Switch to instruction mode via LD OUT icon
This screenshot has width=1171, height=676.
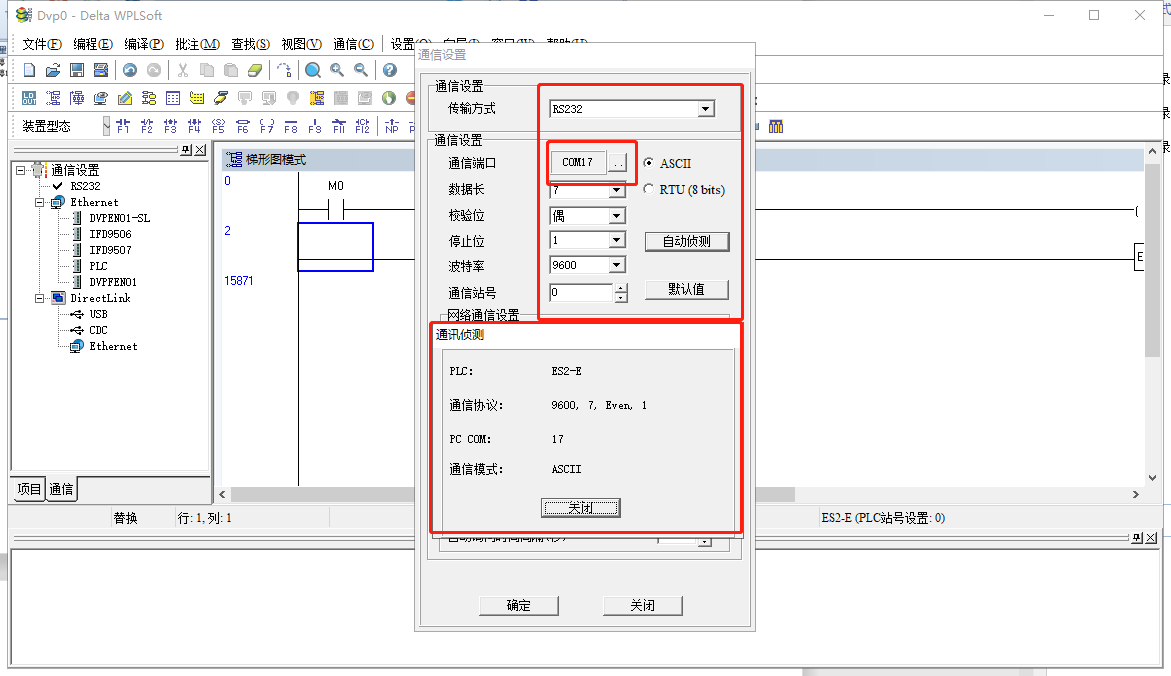pos(29,98)
